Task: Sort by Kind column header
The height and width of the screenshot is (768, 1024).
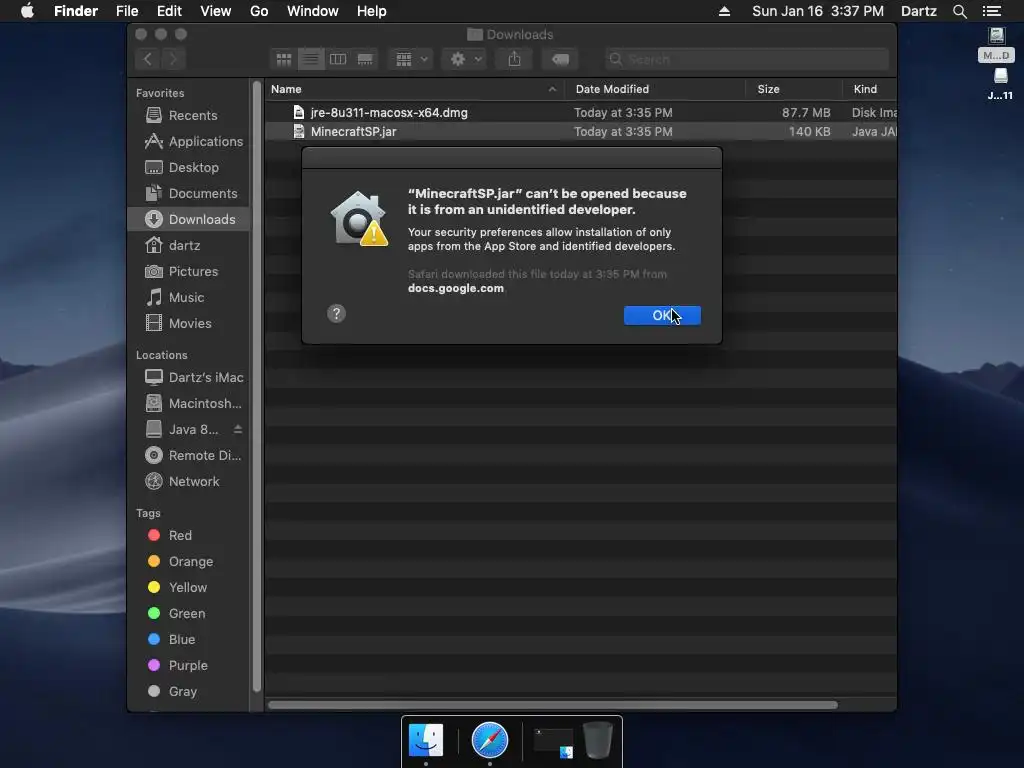Action: [x=869, y=89]
